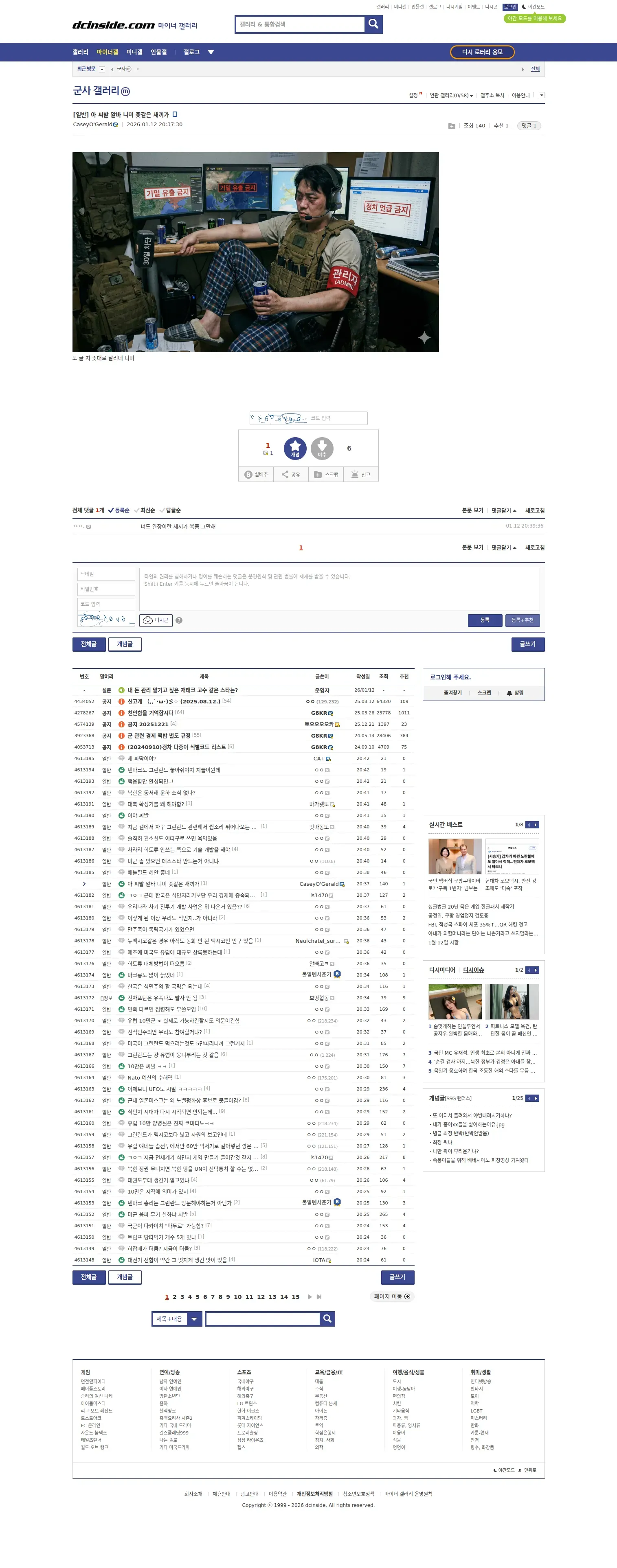Click the 개념 star upvote button
Image resolution: width=617 pixels, height=1568 pixels.
pyautogui.click(x=295, y=448)
